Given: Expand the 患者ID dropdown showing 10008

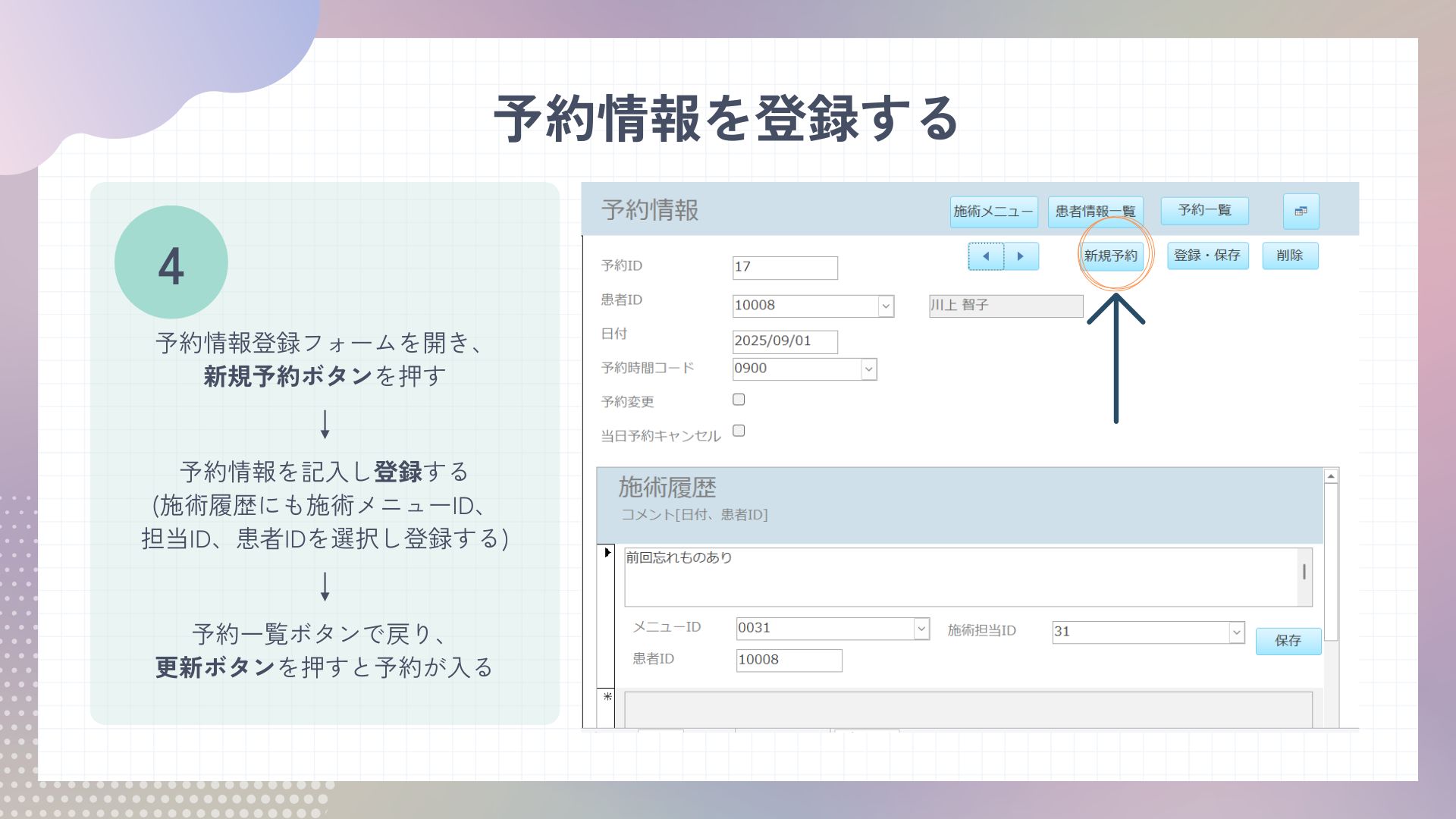Looking at the screenshot, I should [885, 306].
